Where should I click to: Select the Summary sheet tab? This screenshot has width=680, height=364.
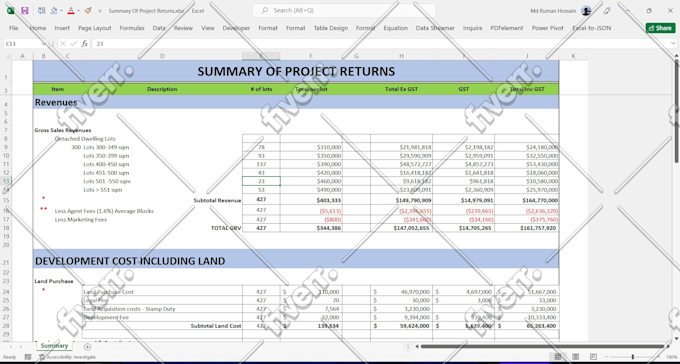pos(54,346)
